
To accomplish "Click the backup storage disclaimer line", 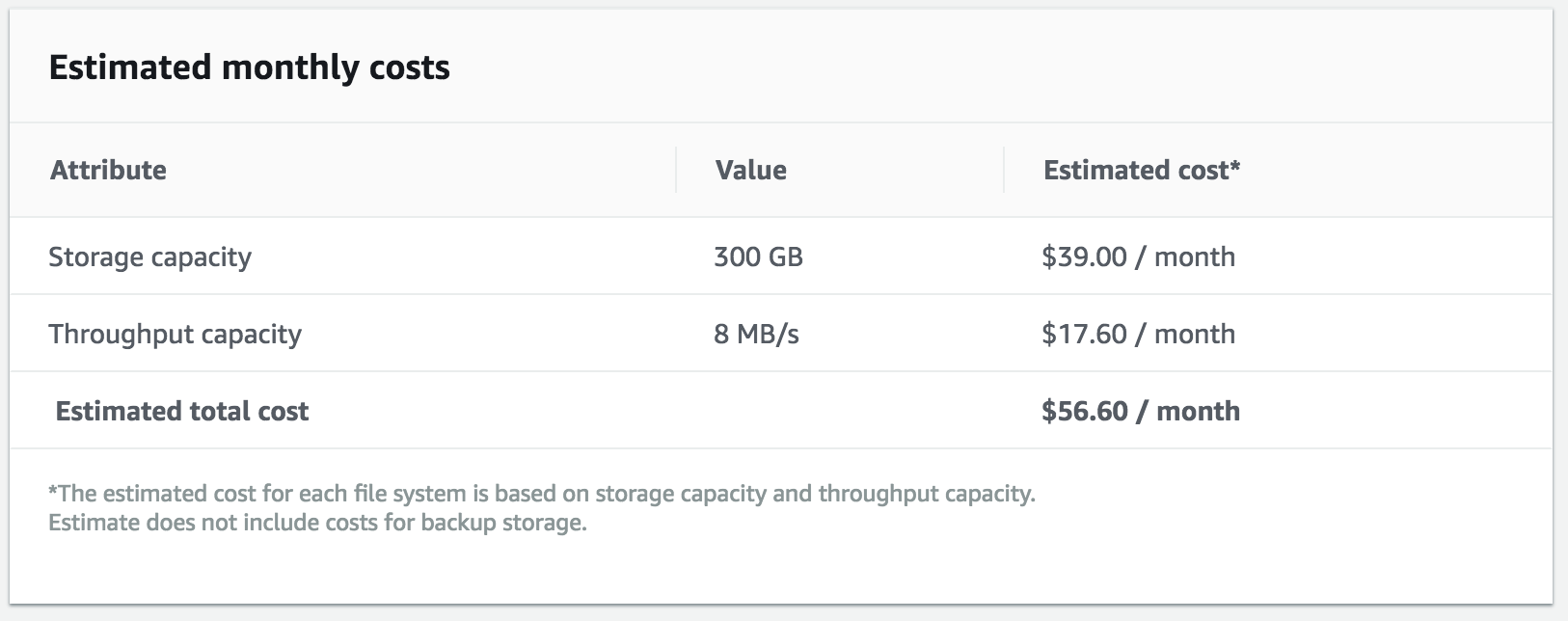I will click(x=317, y=523).
